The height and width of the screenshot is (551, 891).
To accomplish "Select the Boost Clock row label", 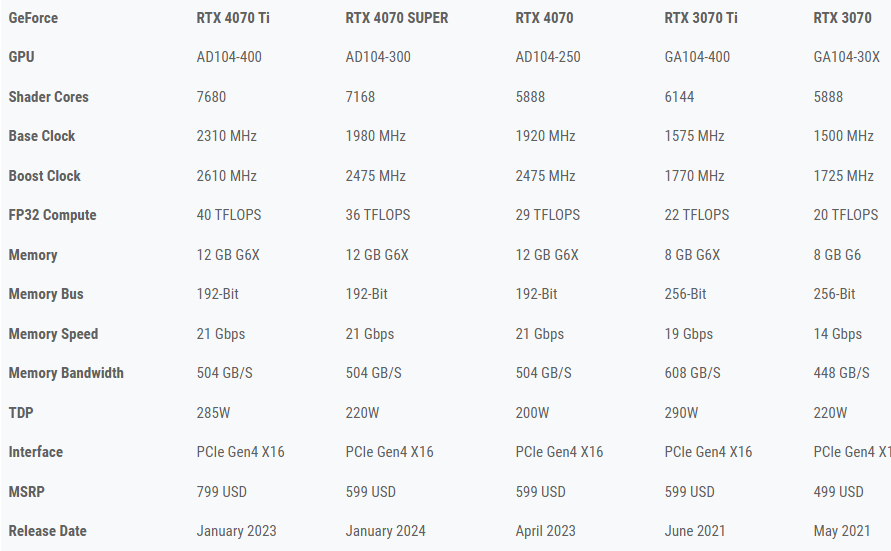I will click(44, 176).
